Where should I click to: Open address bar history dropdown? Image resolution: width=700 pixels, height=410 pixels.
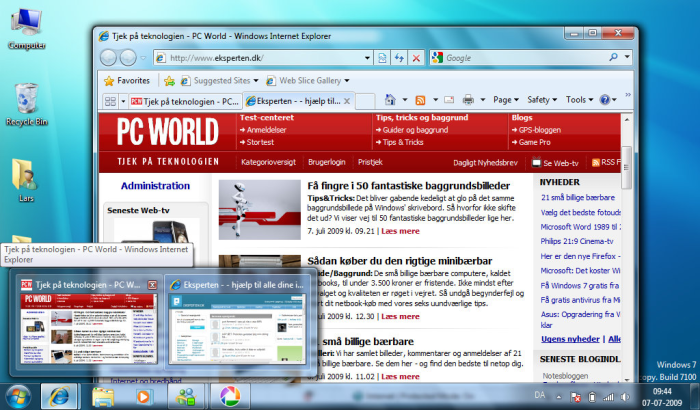[367, 58]
